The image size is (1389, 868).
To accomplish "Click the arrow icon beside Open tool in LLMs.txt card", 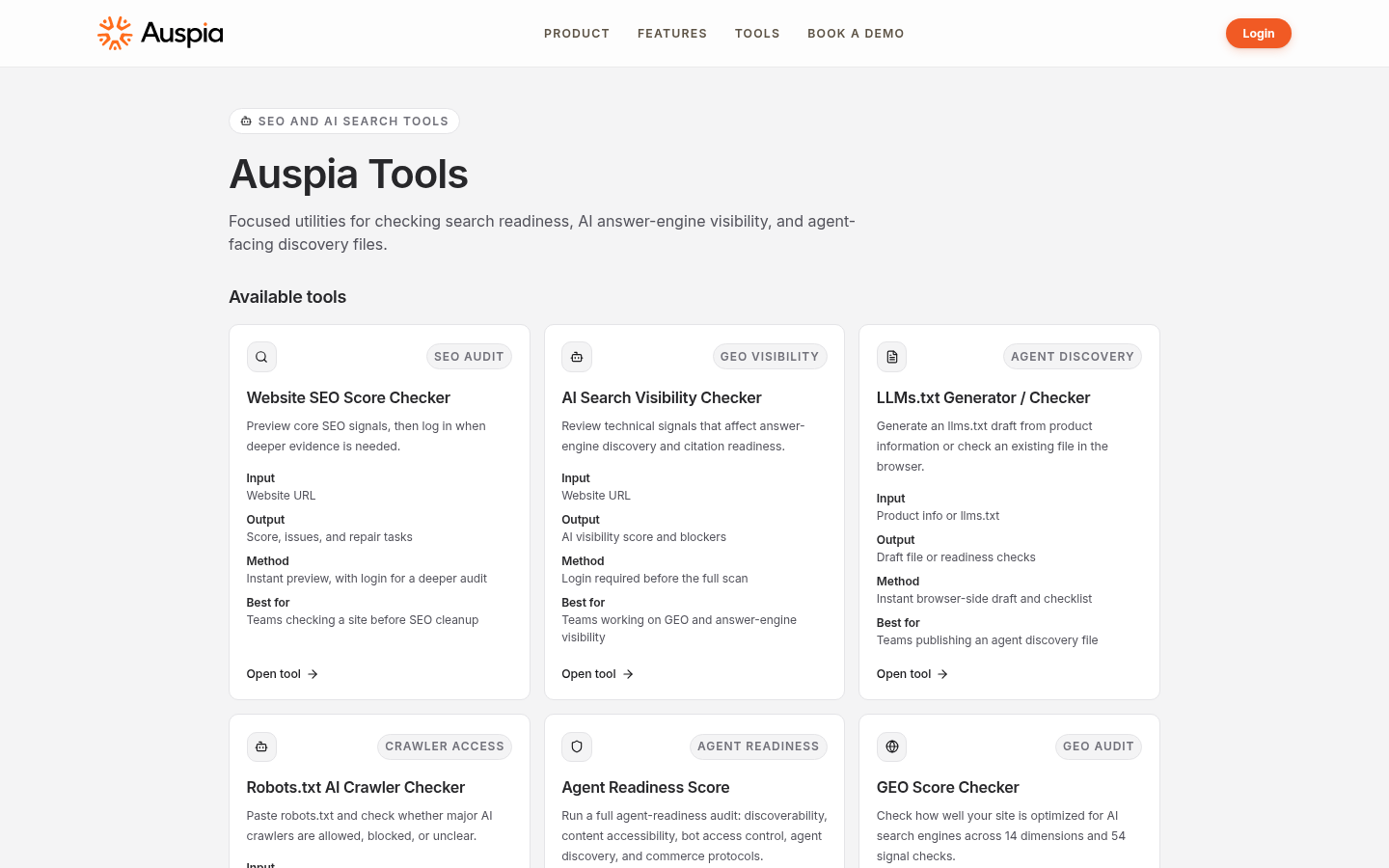I will click(942, 674).
